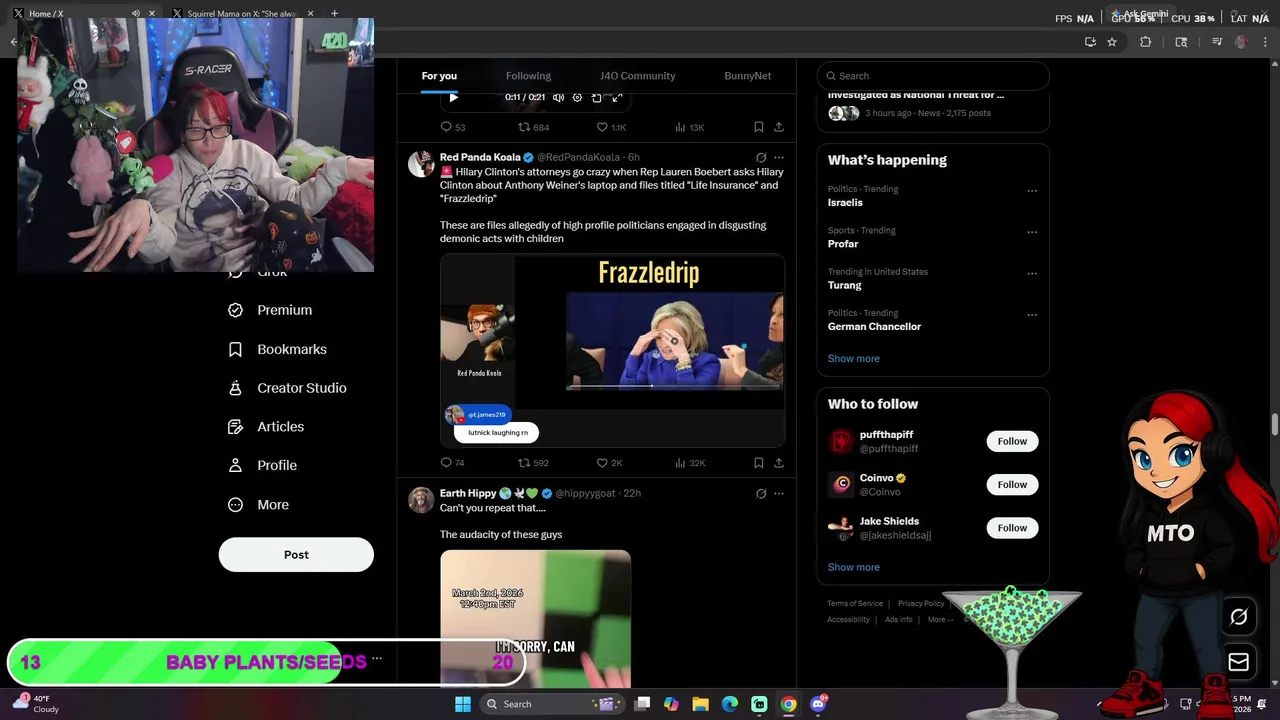
Task: View analytics showing 32K views
Action: 690,463
